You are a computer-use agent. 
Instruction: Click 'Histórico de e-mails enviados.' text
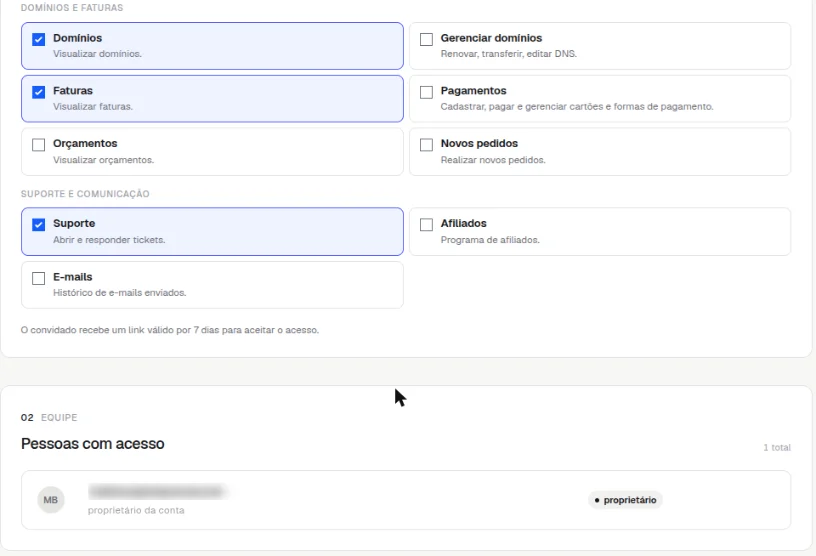click(x=120, y=293)
